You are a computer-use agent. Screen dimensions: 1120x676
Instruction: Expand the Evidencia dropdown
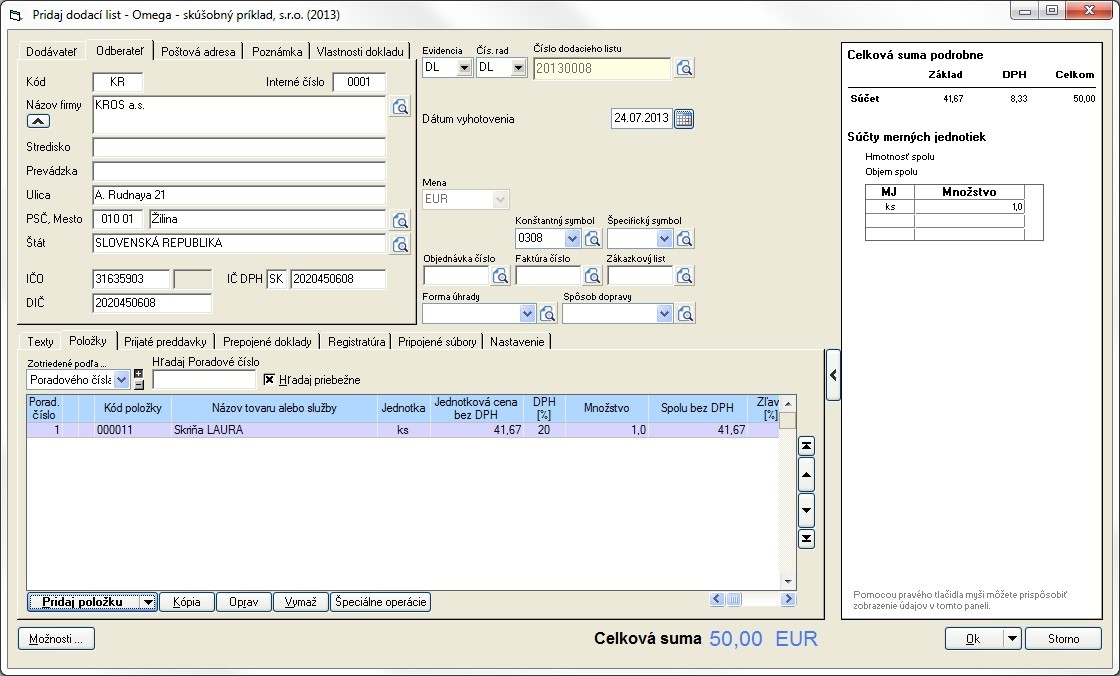464,68
